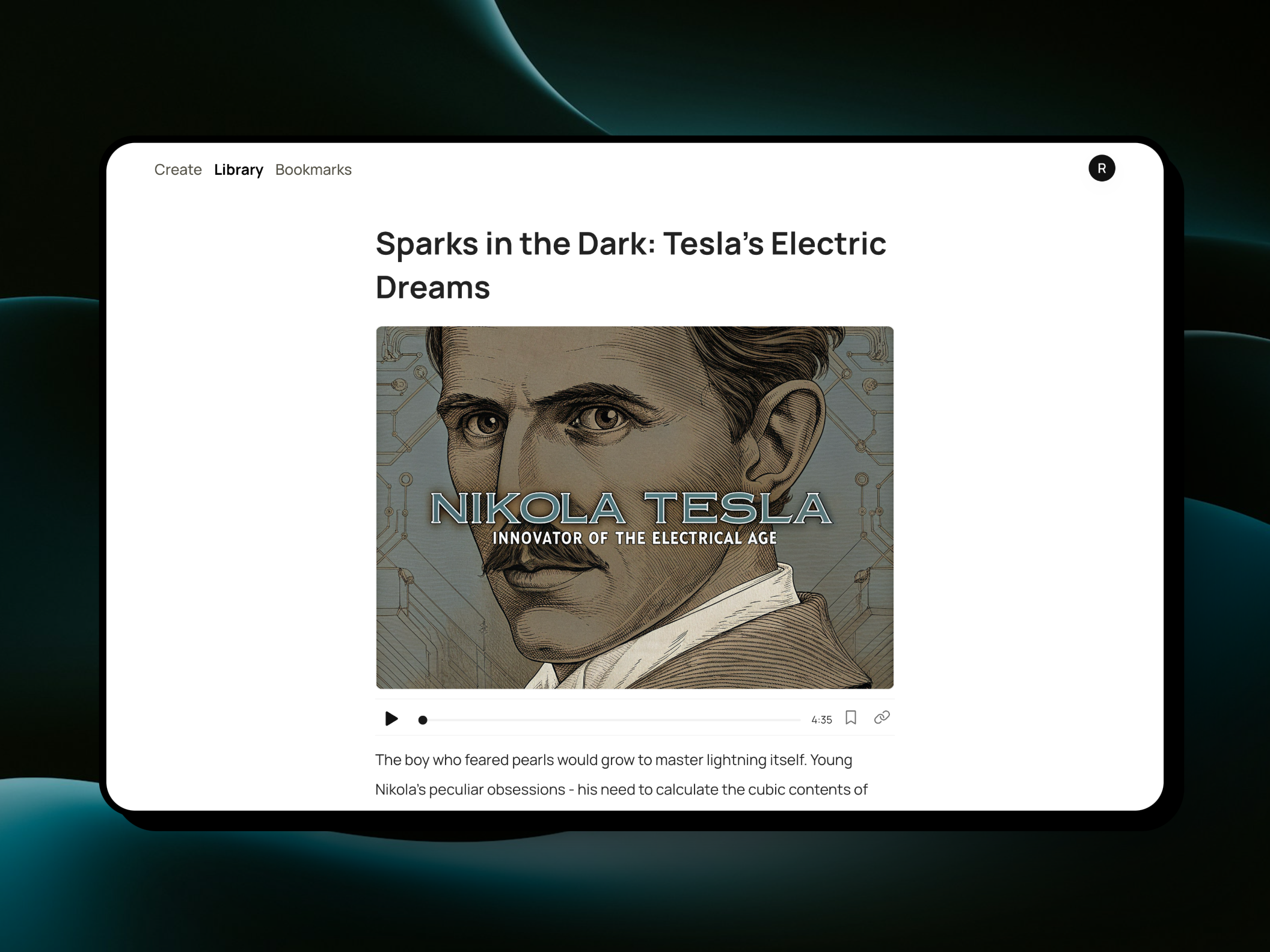Image resolution: width=1270 pixels, height=952 pixels.
Task: Click the episode title heading 'Sparks in the Dark'
Action: pos(631,265)
